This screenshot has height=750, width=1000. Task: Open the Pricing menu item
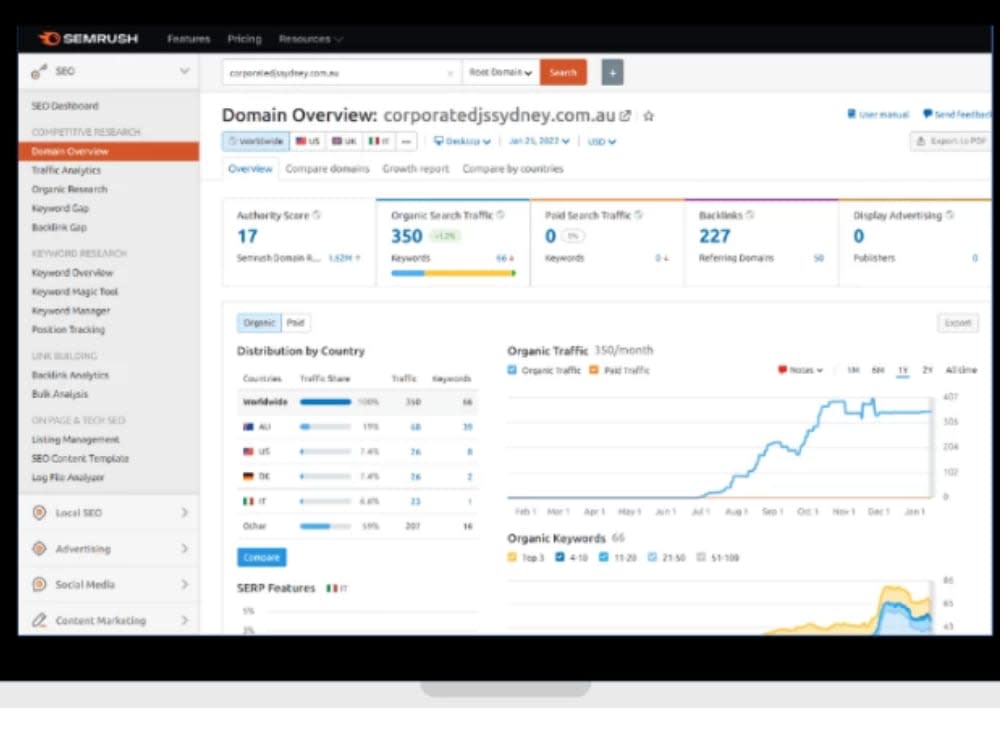pos(244,39)
